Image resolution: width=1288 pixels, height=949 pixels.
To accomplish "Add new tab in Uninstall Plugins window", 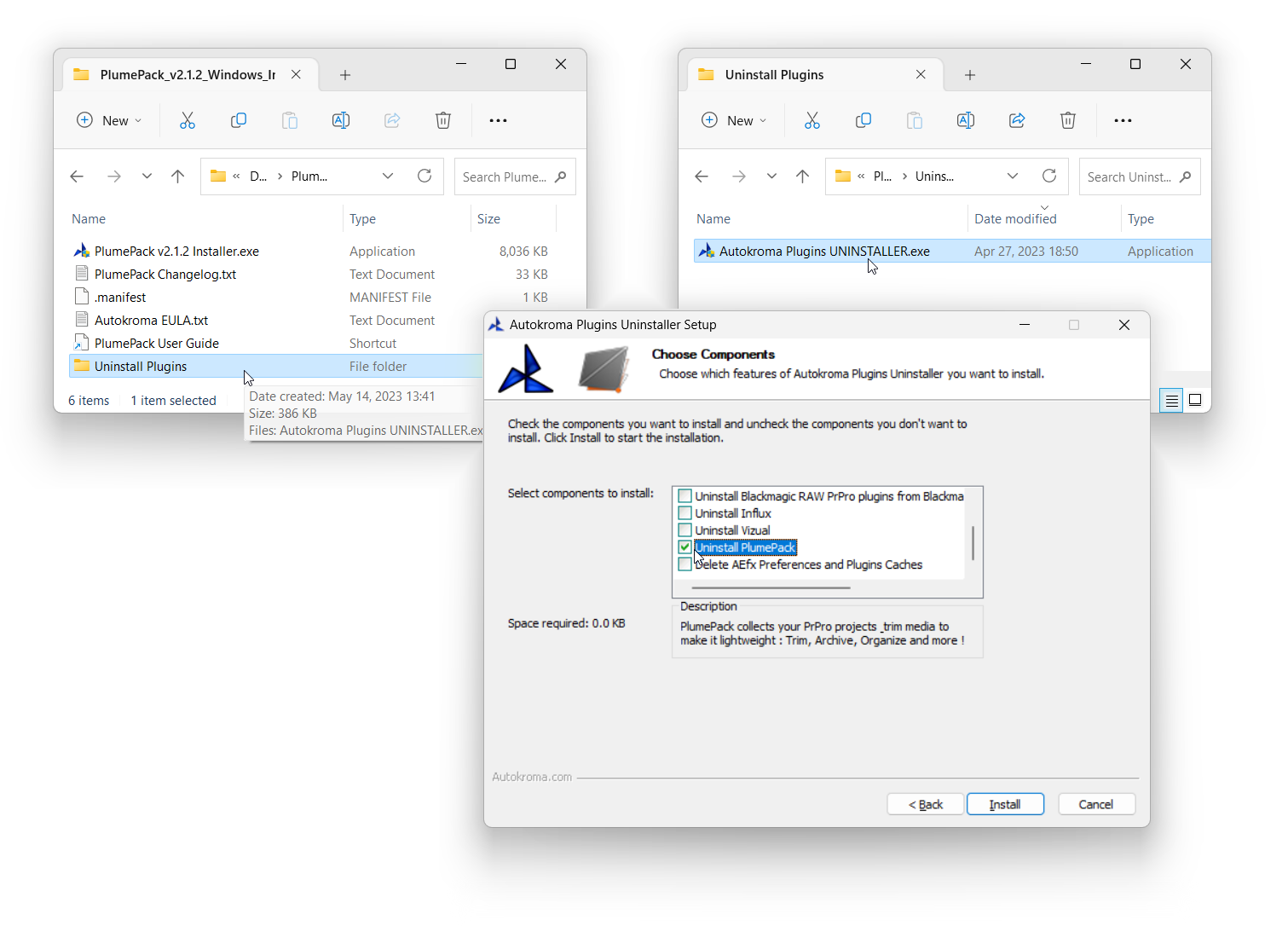I will (x=970, y=75).
